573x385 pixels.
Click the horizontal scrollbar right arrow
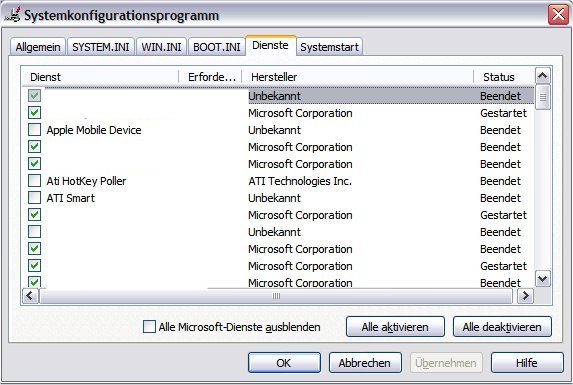click(x=525, y=296)
